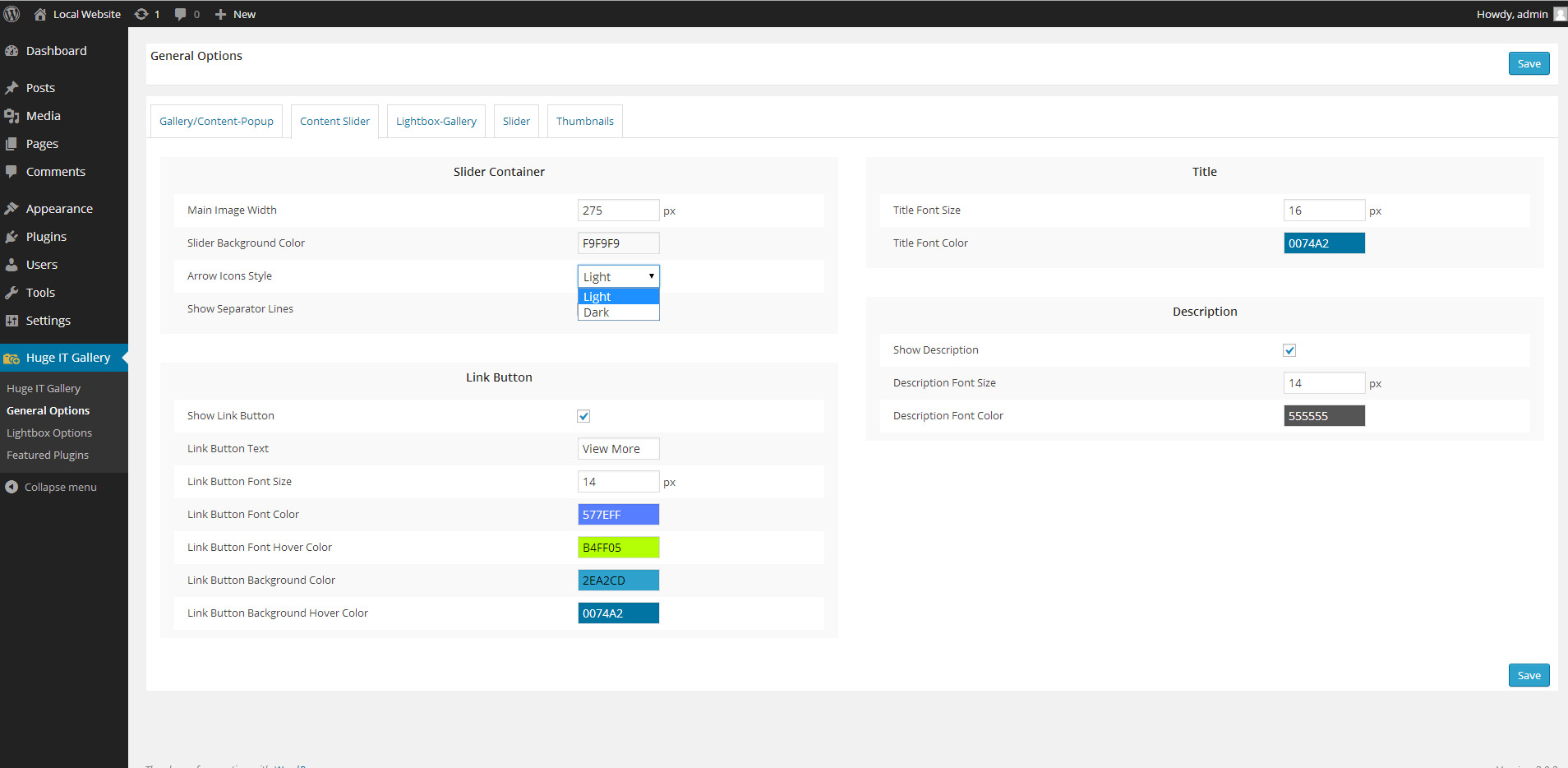
Task: Click the Posts pin icon
Action: point(12,88)
